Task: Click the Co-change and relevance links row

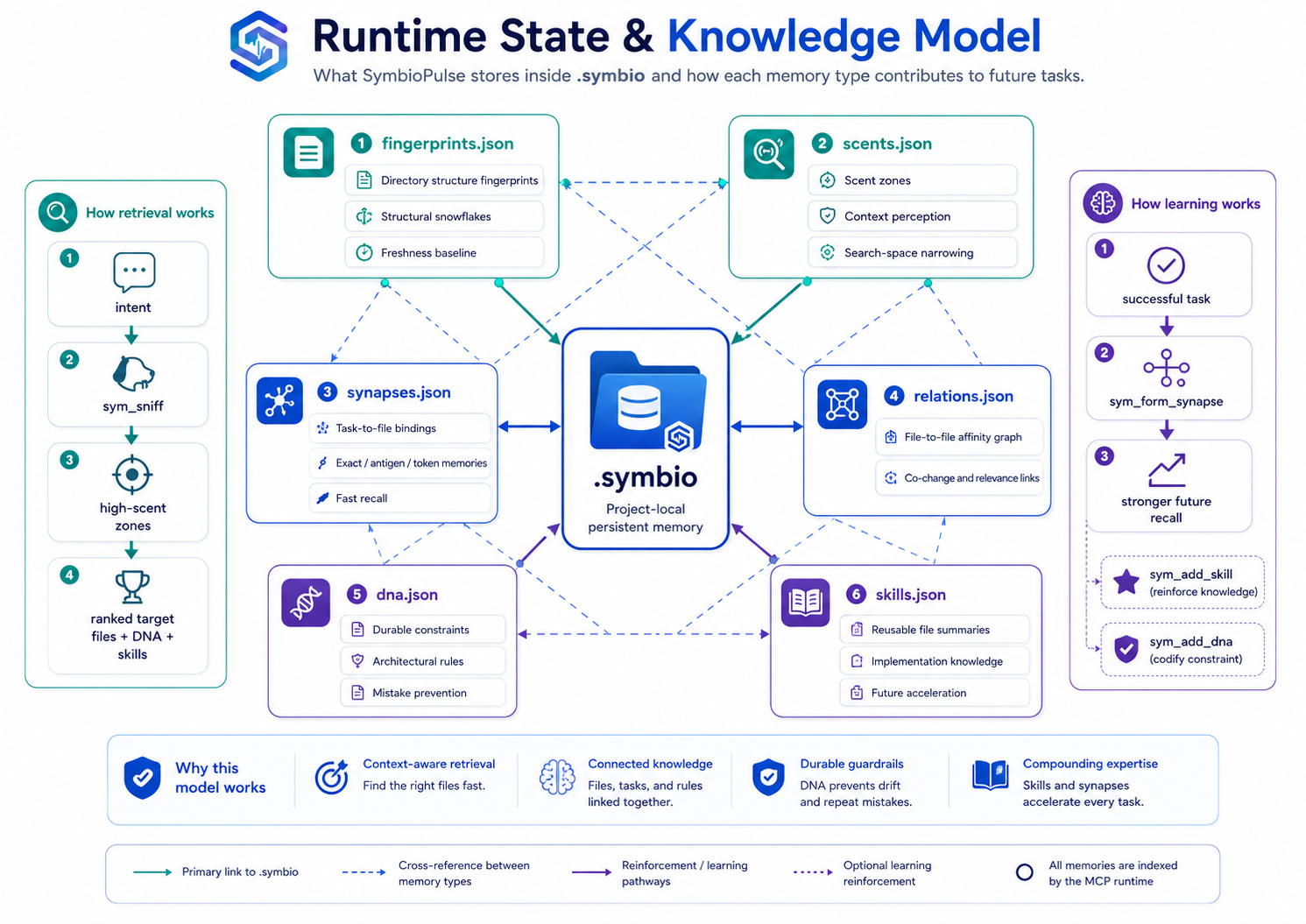Action: tap(959, 478)
